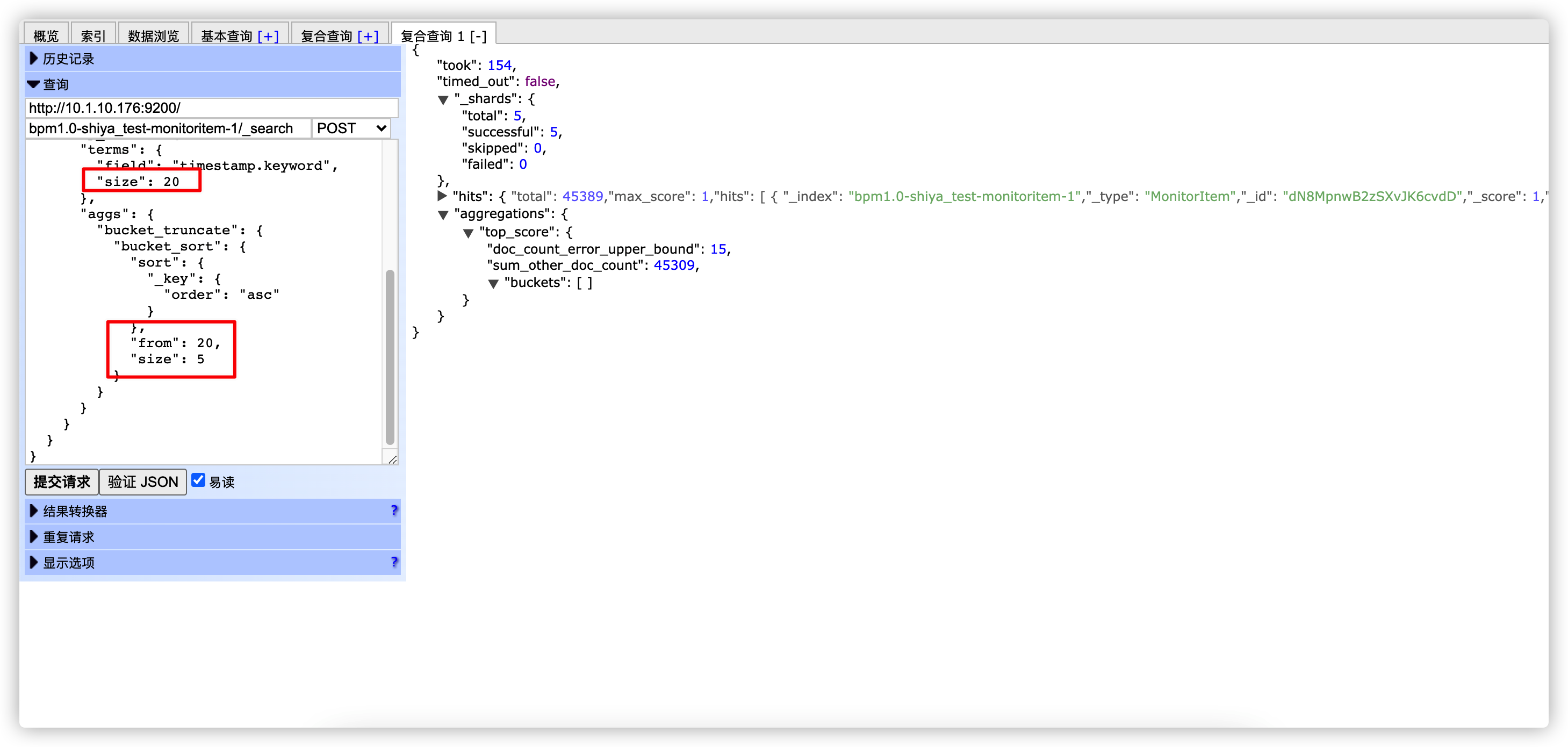Expand the 历史记录 section
The image size is (1568, 747).
pos(68,59)
